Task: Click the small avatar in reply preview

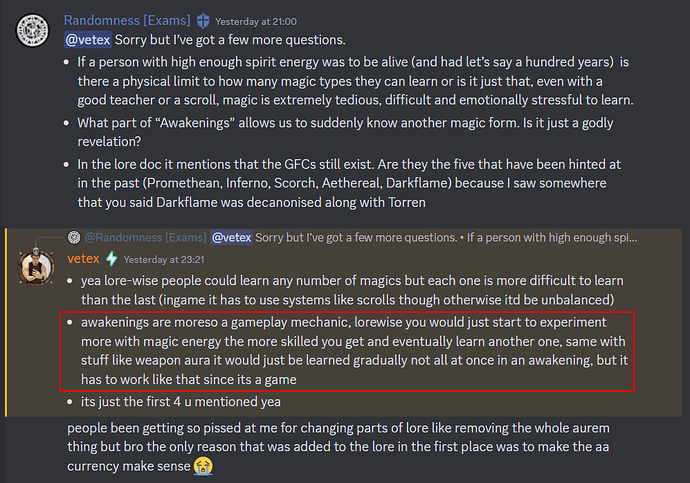Action: pyautogui.click(x=74, y=237)
